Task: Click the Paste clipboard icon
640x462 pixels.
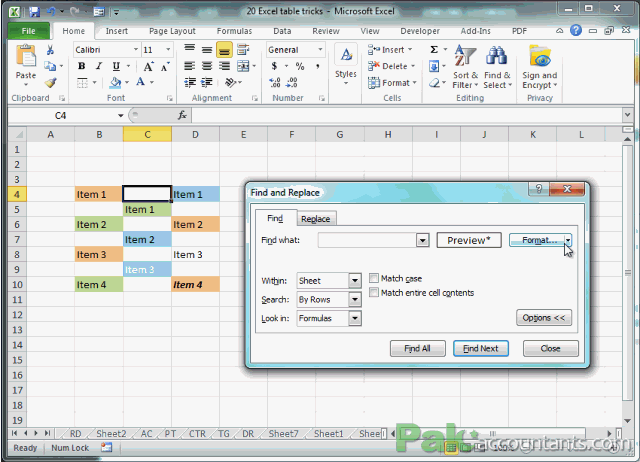Action: tap(26, 56)
